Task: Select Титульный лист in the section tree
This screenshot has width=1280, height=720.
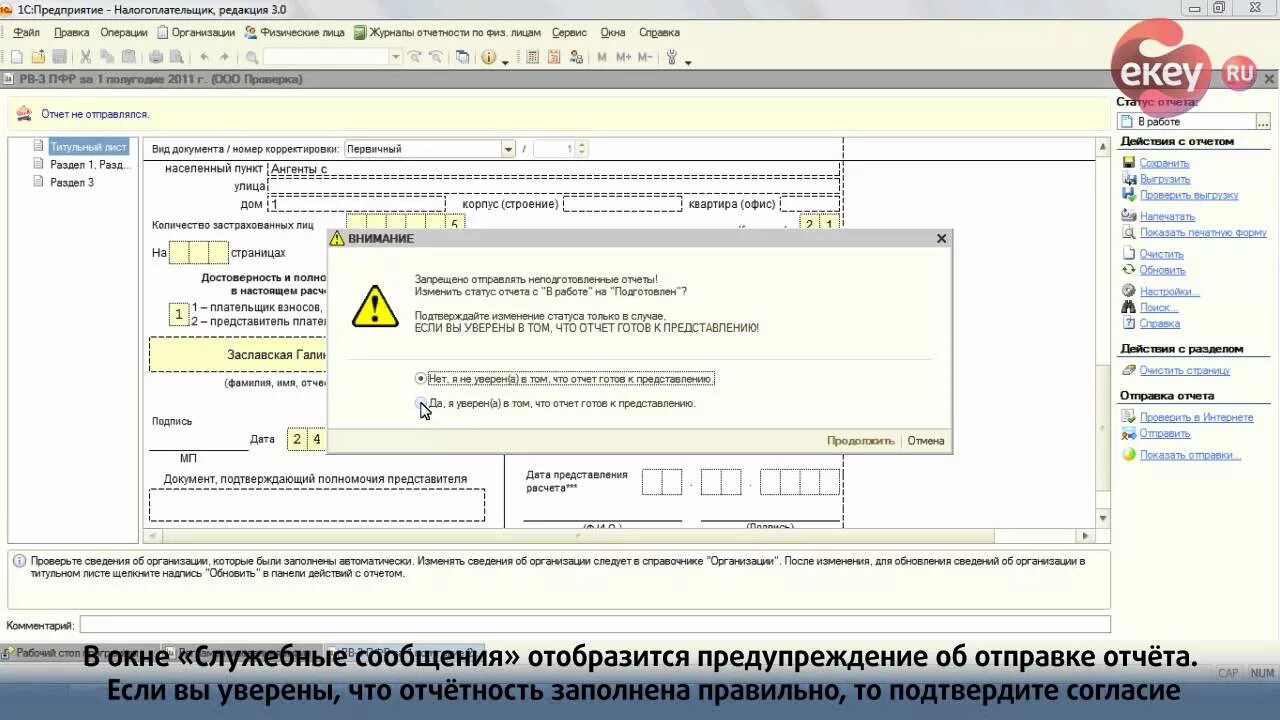Action: 89,147
